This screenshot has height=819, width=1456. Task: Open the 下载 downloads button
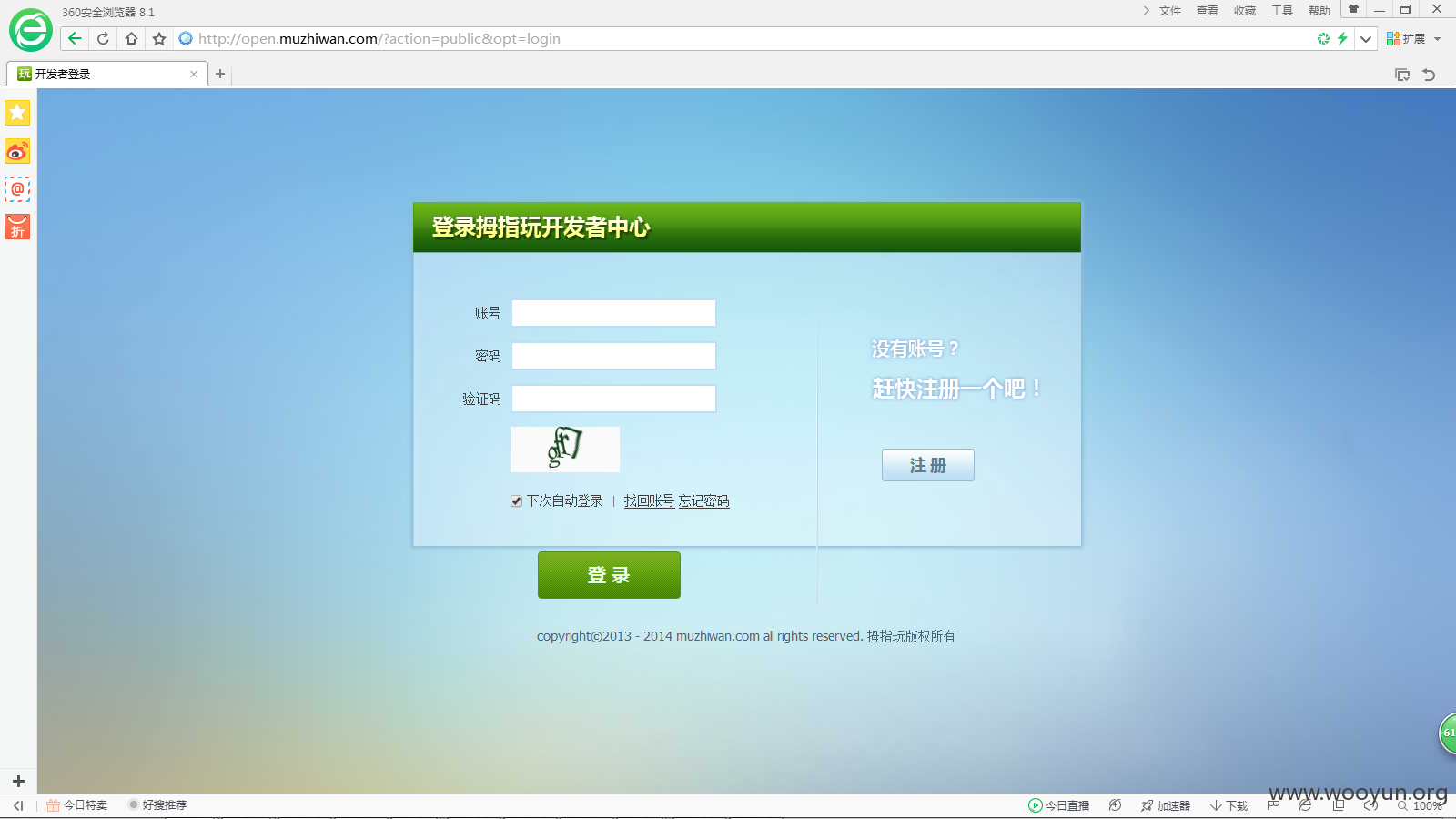pyautogui.click(x=1228, y=805)
